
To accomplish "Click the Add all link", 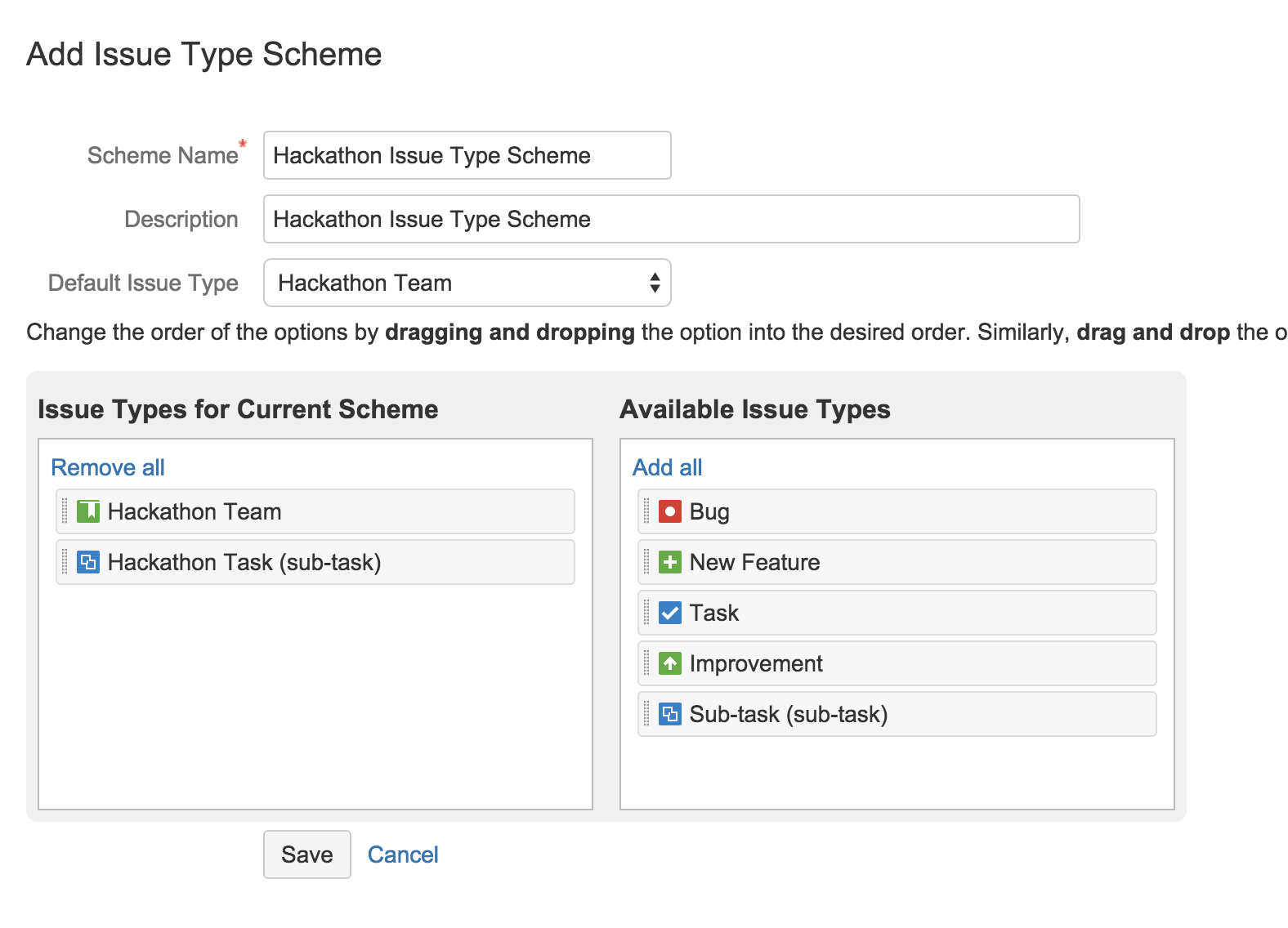I will (667, 467).
